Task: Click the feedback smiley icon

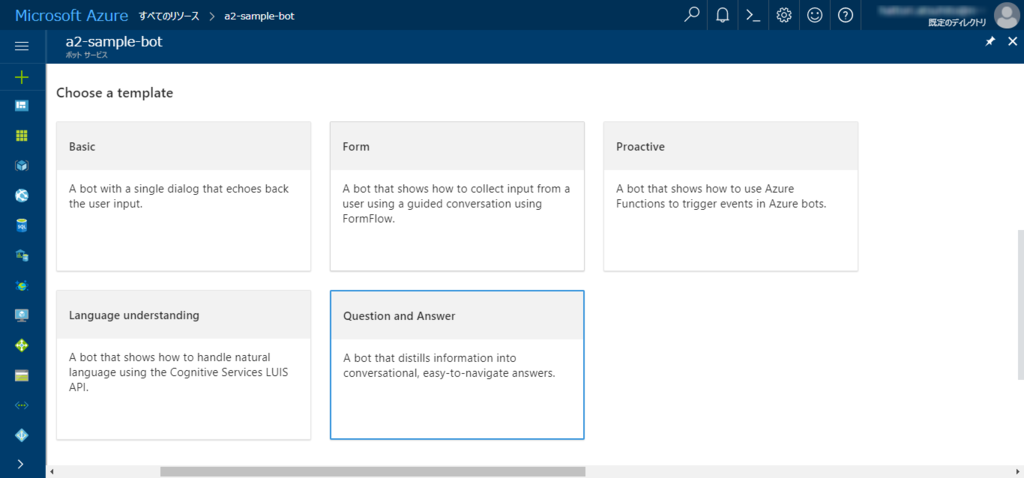Action: click(x=815, y=15)
